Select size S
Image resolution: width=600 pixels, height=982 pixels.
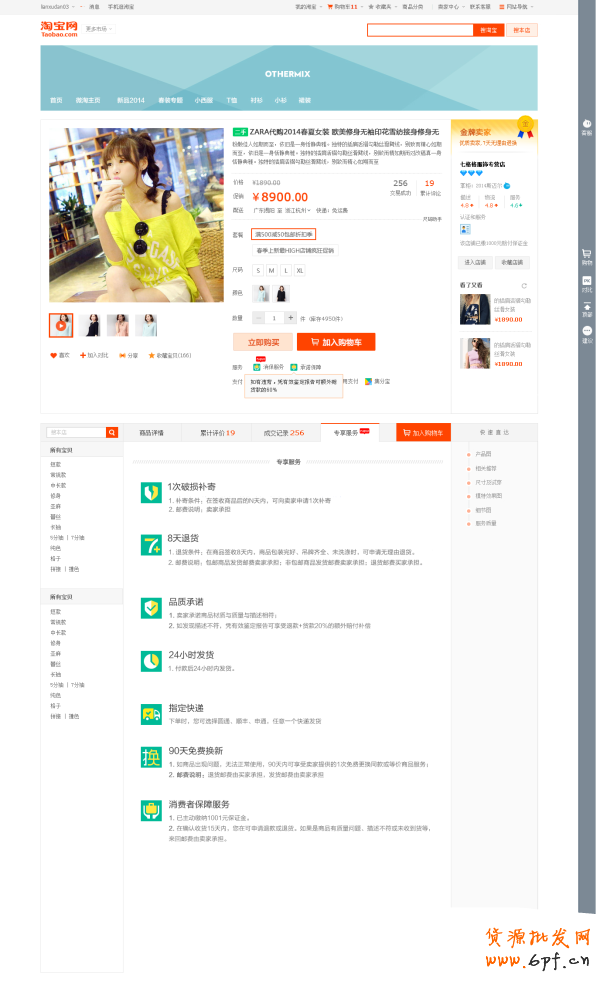coord(258,271)
